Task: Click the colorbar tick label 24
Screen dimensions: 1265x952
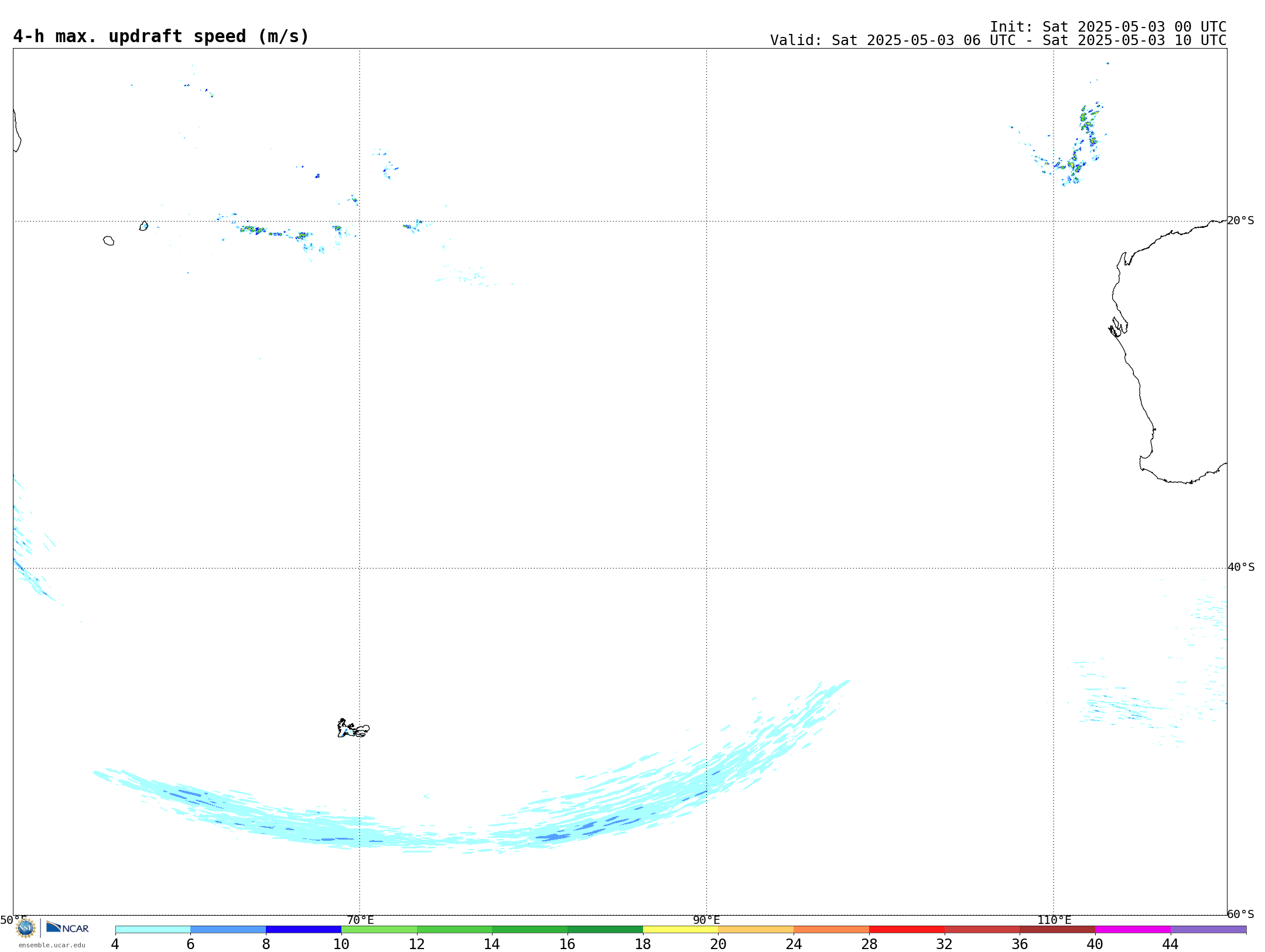Action: [x=794, y=944]
